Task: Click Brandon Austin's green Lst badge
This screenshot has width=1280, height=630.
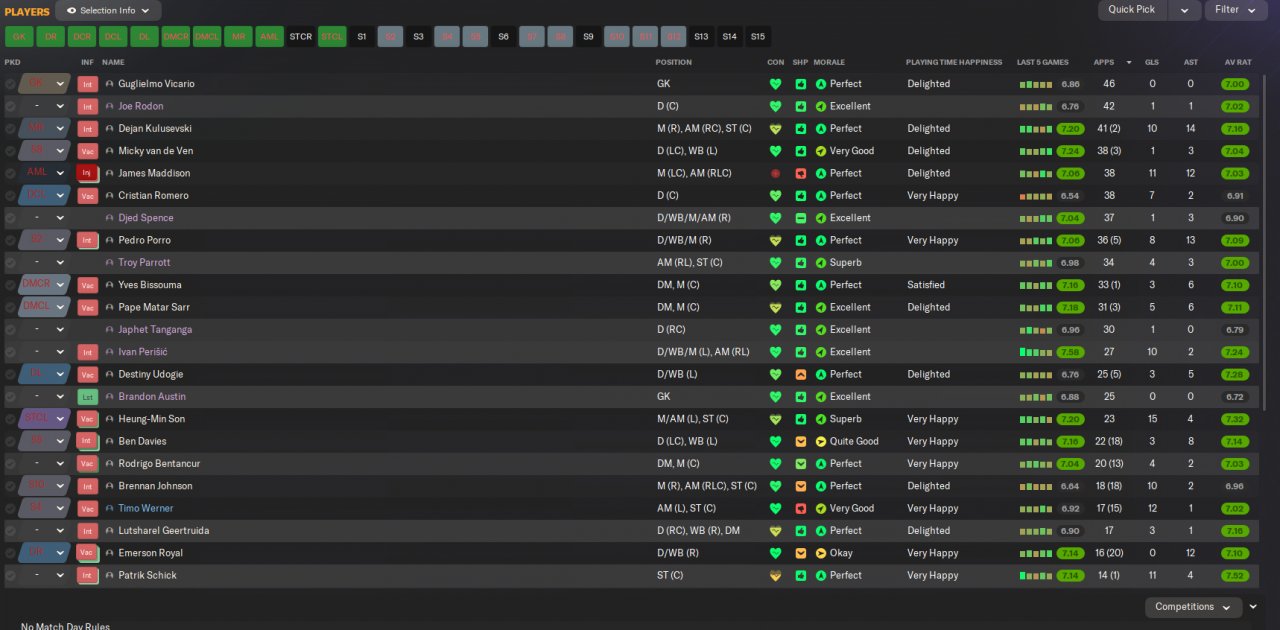Action: 88,397
